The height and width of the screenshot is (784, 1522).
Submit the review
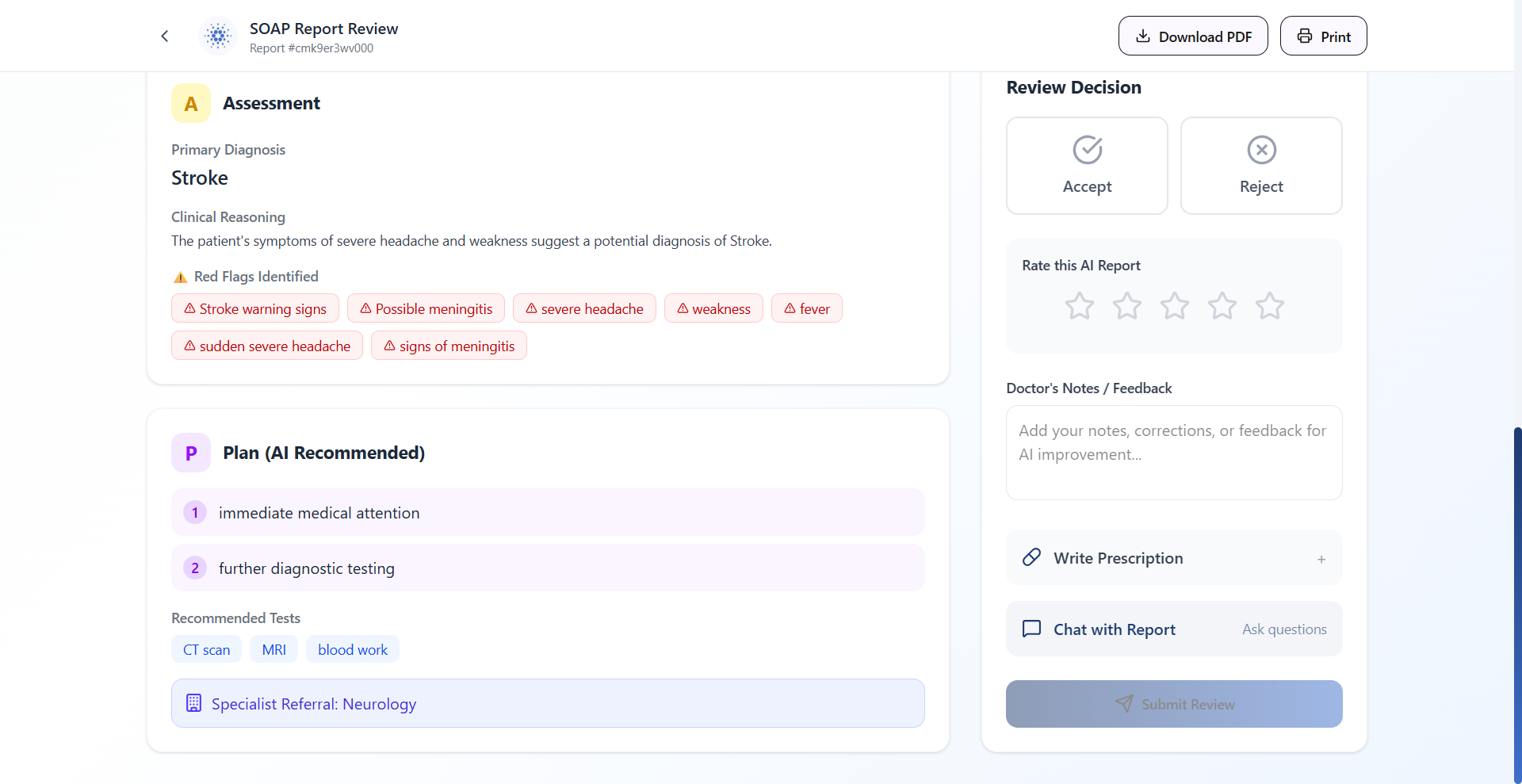point(1174,704)
